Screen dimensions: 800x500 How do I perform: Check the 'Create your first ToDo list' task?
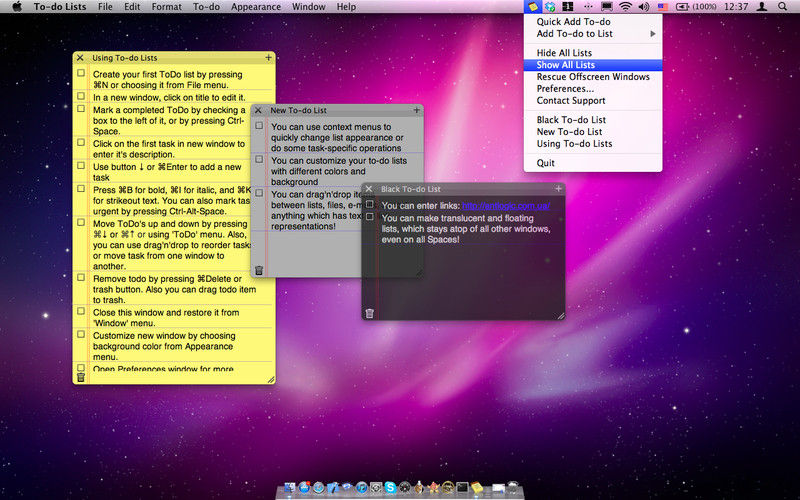81,73
